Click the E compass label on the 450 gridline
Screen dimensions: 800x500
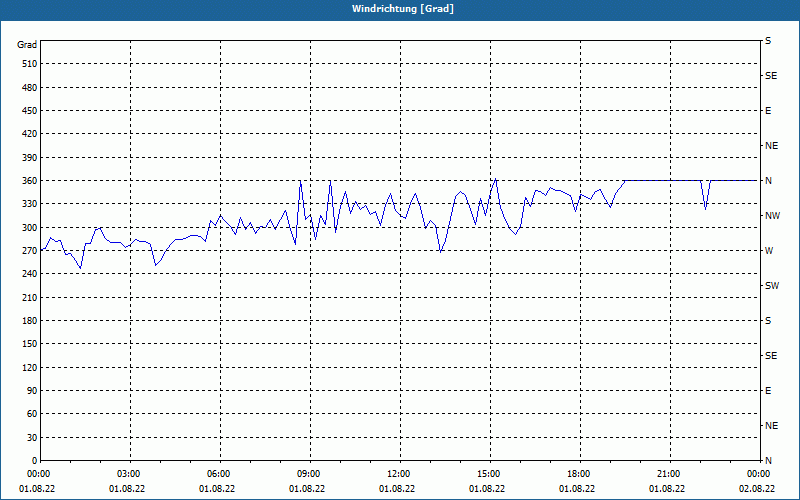coord(768,111)
